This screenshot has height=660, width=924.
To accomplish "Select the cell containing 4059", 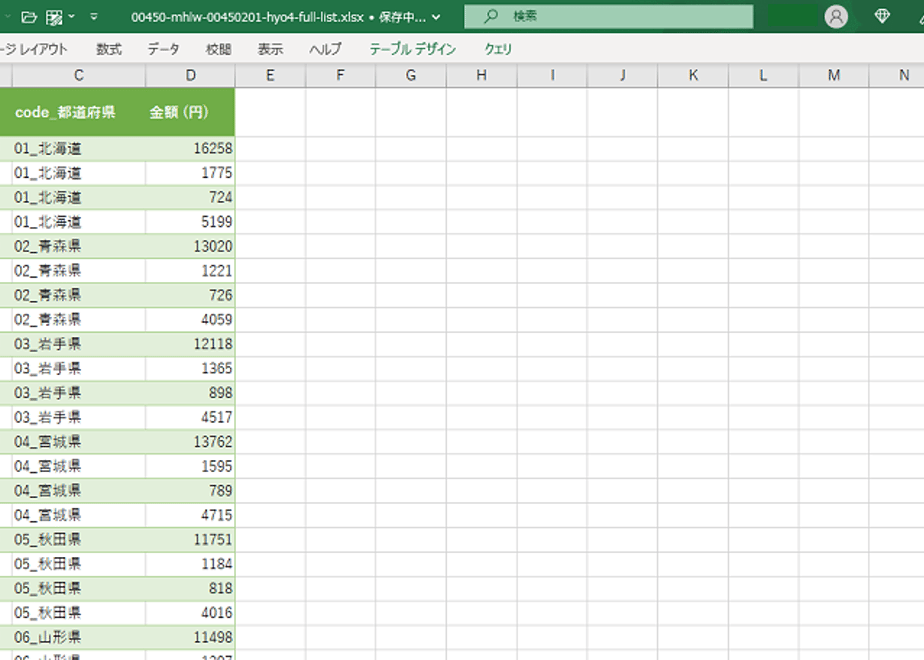I will [190, 320].
